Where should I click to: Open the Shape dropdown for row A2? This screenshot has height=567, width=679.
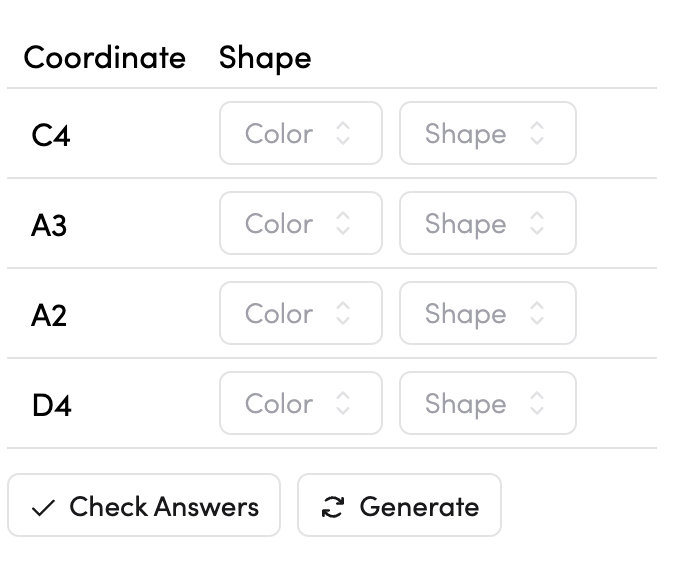click(x=487, y=313)
